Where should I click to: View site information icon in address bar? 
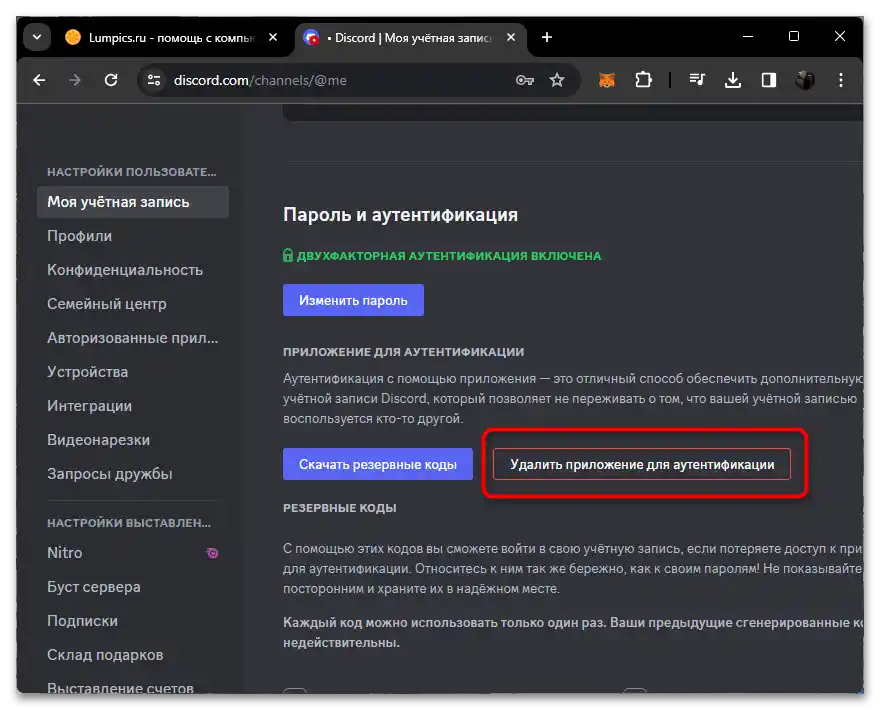tap(154, 80)
